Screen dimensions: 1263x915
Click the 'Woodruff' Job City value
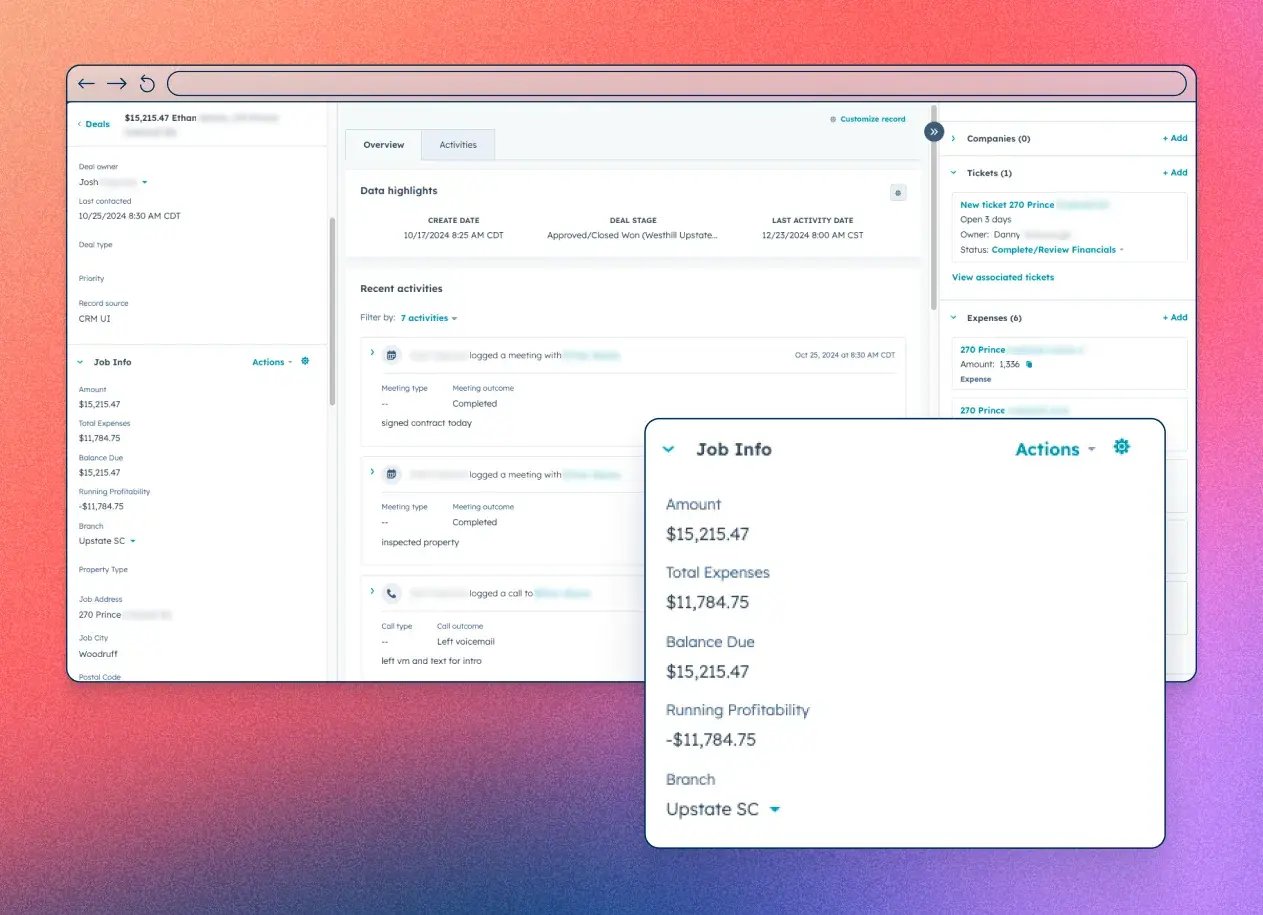tap(99, 654)
